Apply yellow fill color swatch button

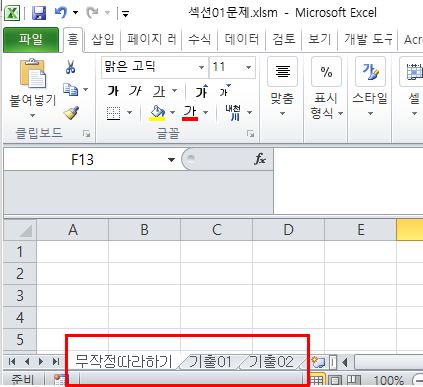point(157,113)
